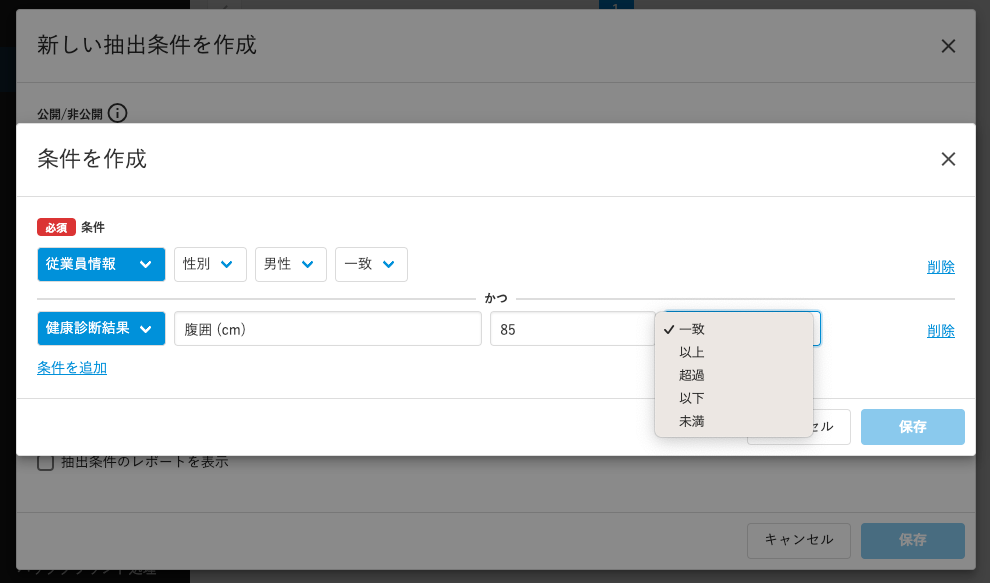Click the 条件を追加 link
The width and height of the screenshot is (990, 583).
click(72, 368)
